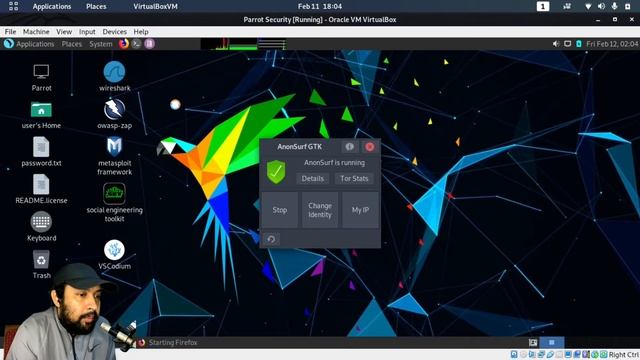Click the Tor Stats button

tap(354, 178)
